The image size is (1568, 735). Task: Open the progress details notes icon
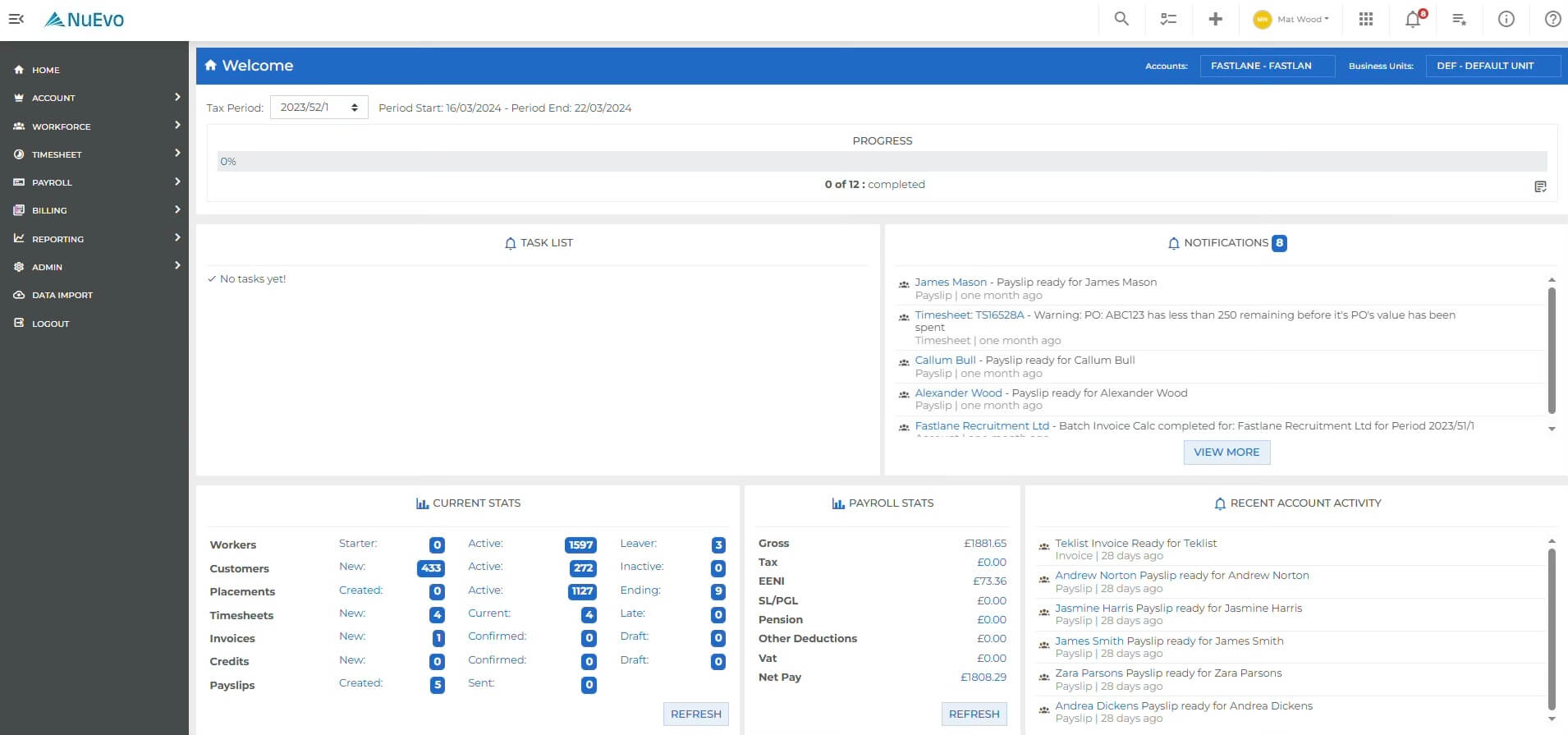[1540, 186]
